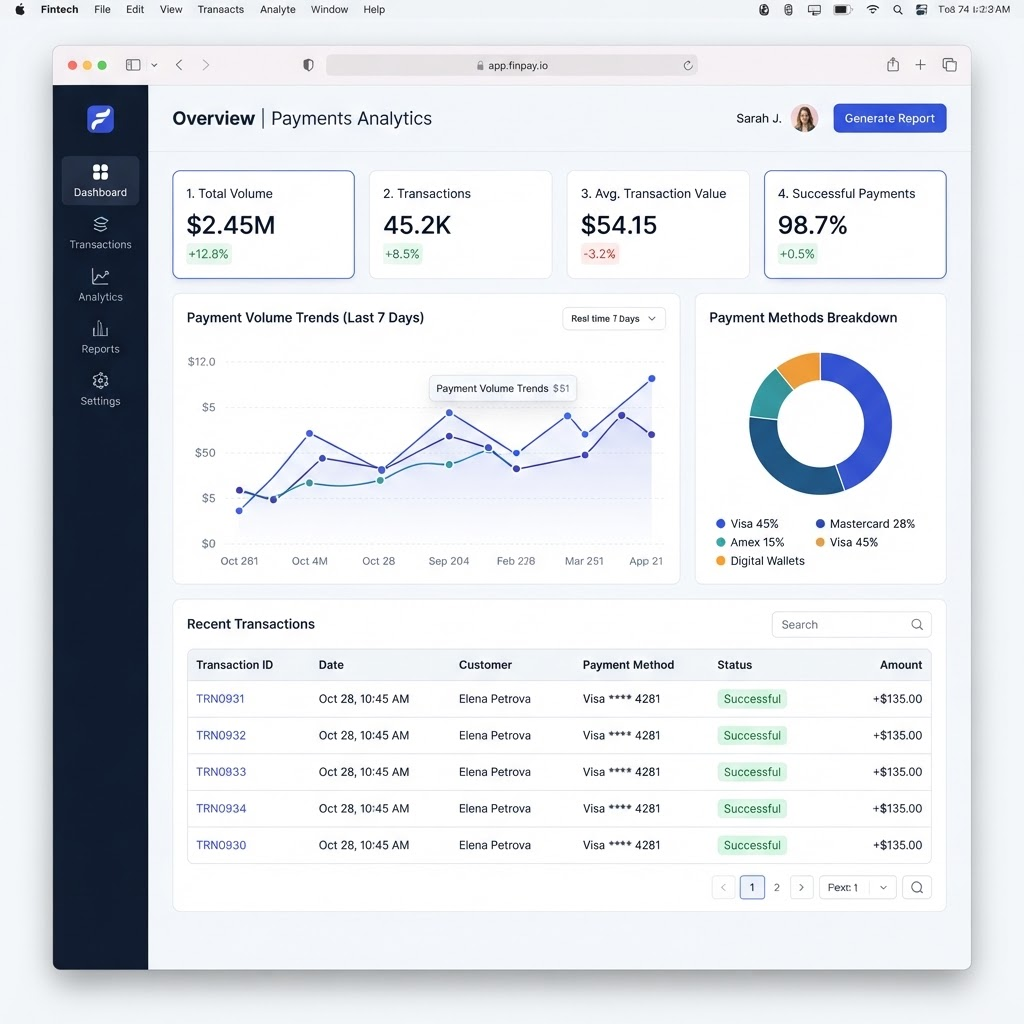Click the Digital Wallets legend entry
1024x1024 pixels.
(760, 561)
